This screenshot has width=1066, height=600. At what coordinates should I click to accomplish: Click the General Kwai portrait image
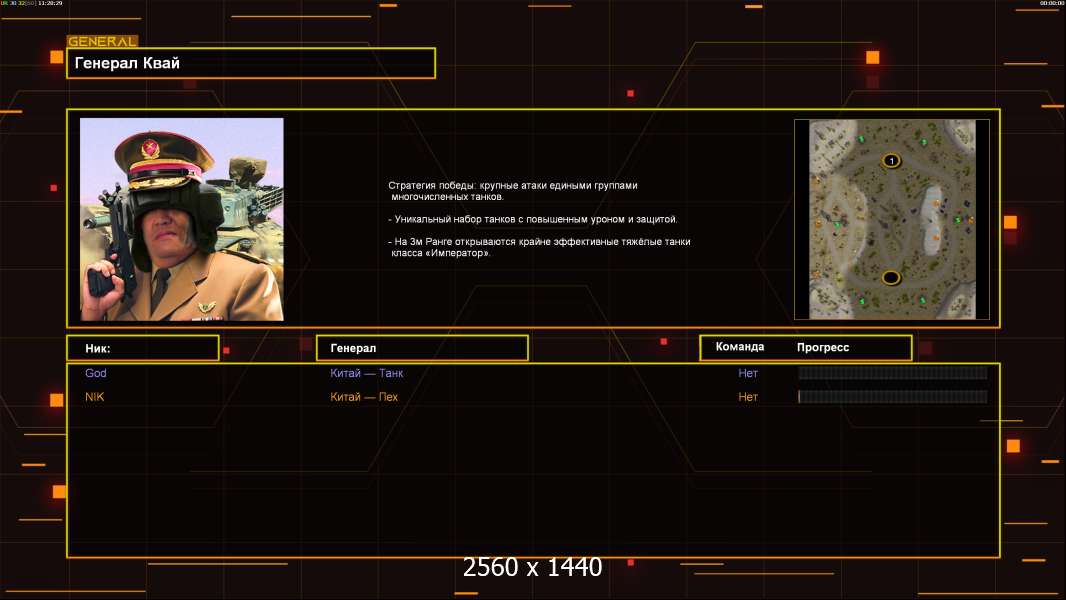pyautogui.click(x=182, y=219)
